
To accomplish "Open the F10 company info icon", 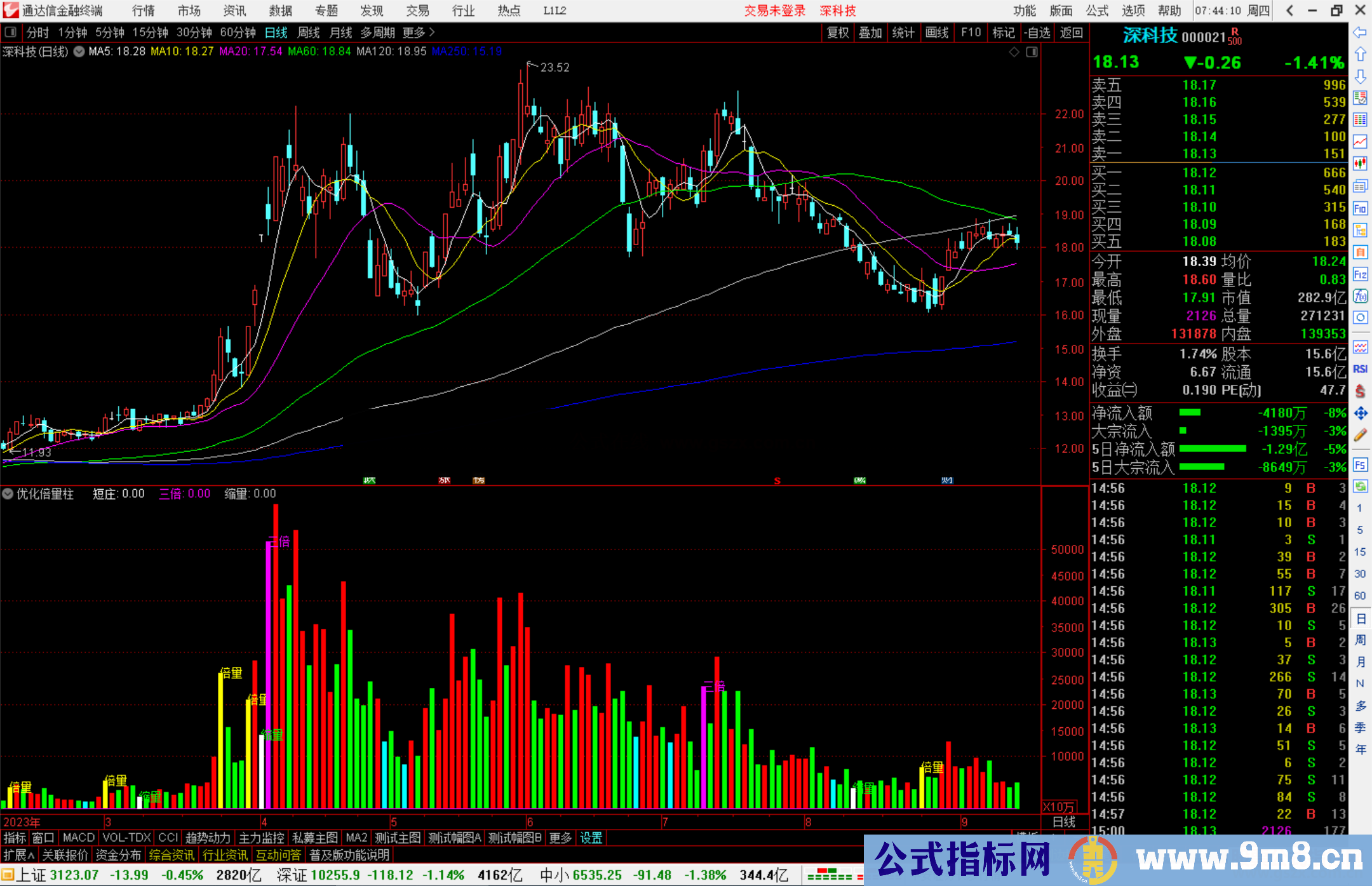I will (1360, 208).
